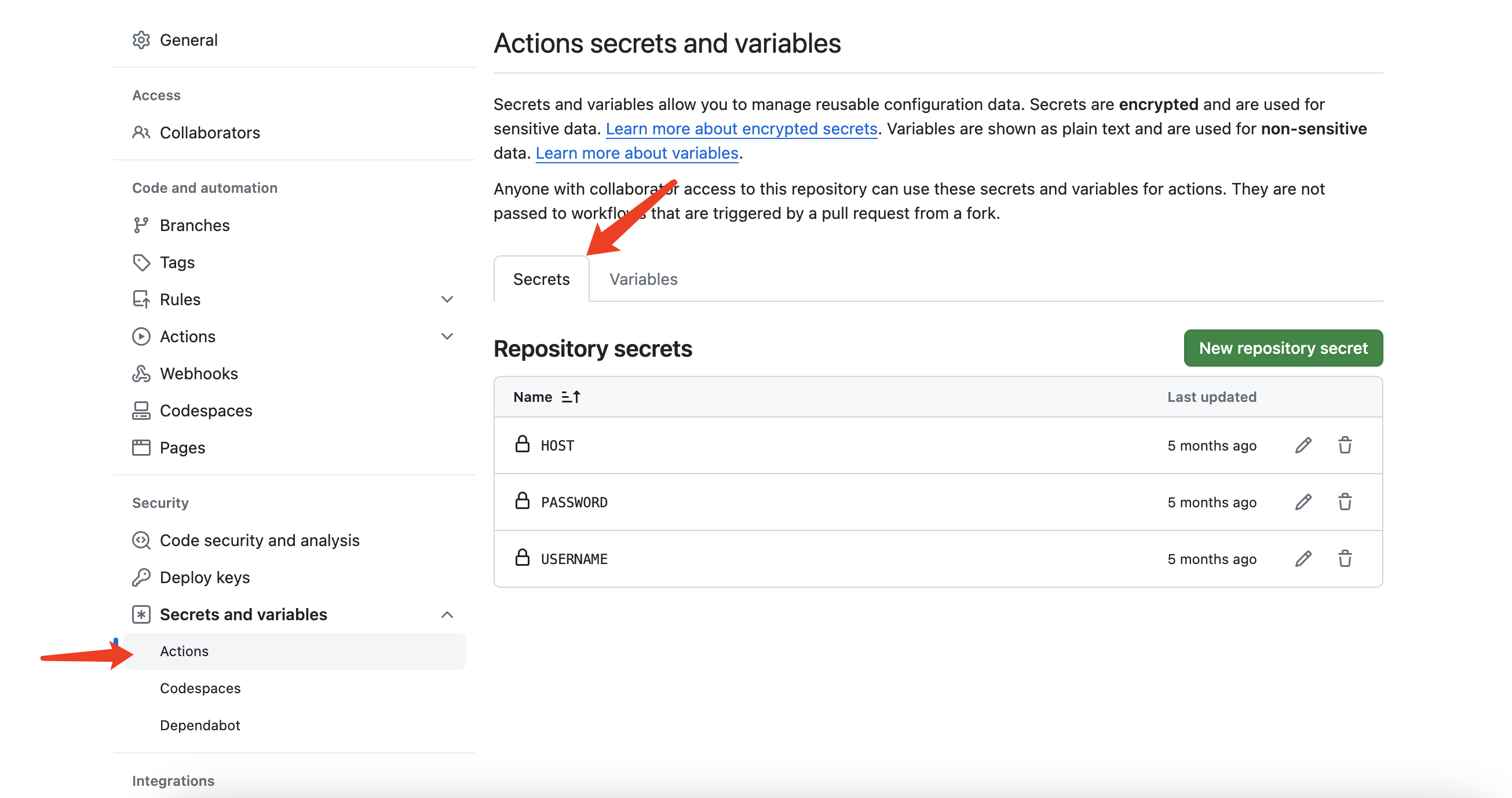This screenshot has width=1512, height=798.
Task: Delete the PASSWORD secret with trash icon
Action: point(1345,502)
